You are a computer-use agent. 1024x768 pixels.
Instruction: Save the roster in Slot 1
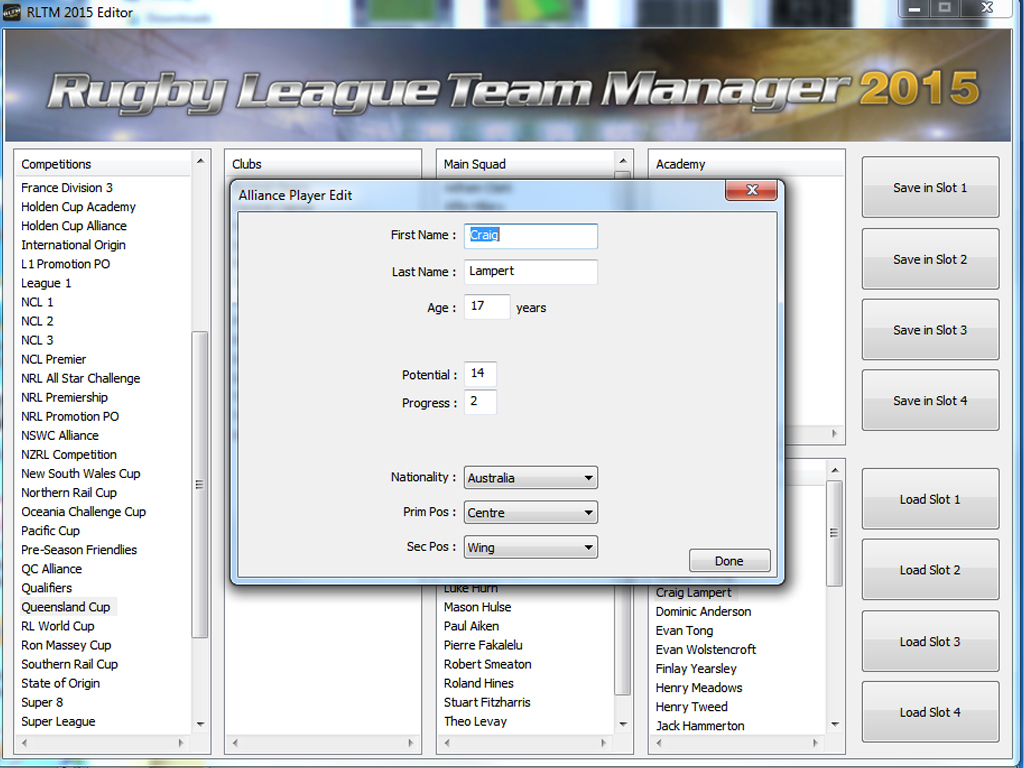(x=929, y=187)
